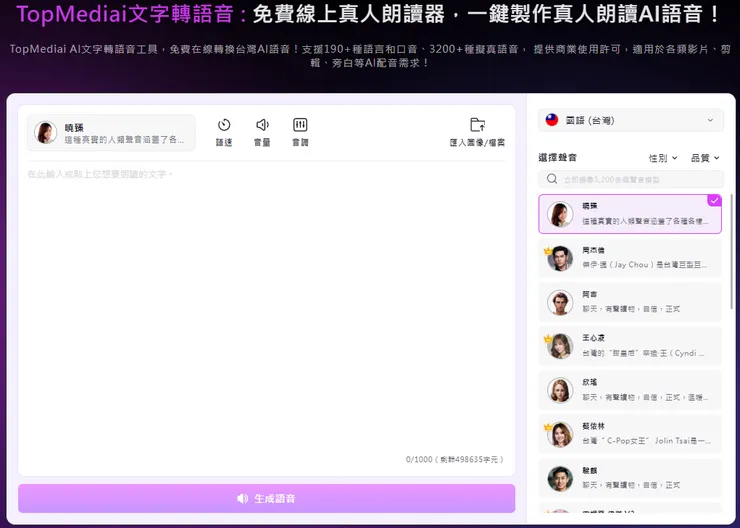Image resolution: width=740 pixels, height=528 pixels.
Task: Select the 阿吉 male voice card
Action: [x=630, y=302]
